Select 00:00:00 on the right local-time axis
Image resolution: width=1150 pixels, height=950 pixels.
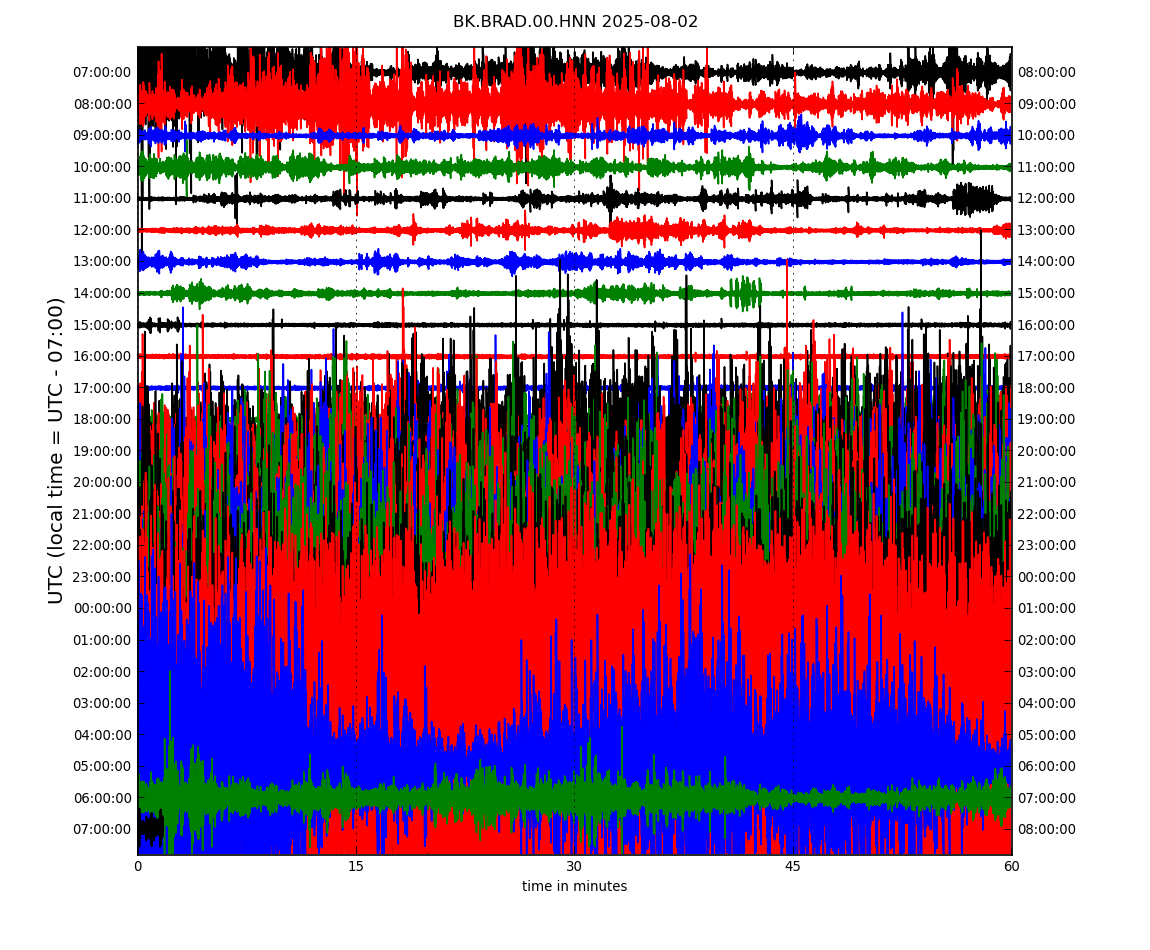click(1047, 577)
